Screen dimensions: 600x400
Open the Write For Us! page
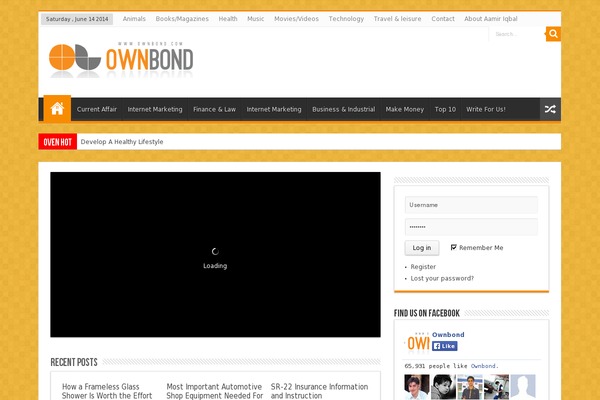[x=486, y=109]
